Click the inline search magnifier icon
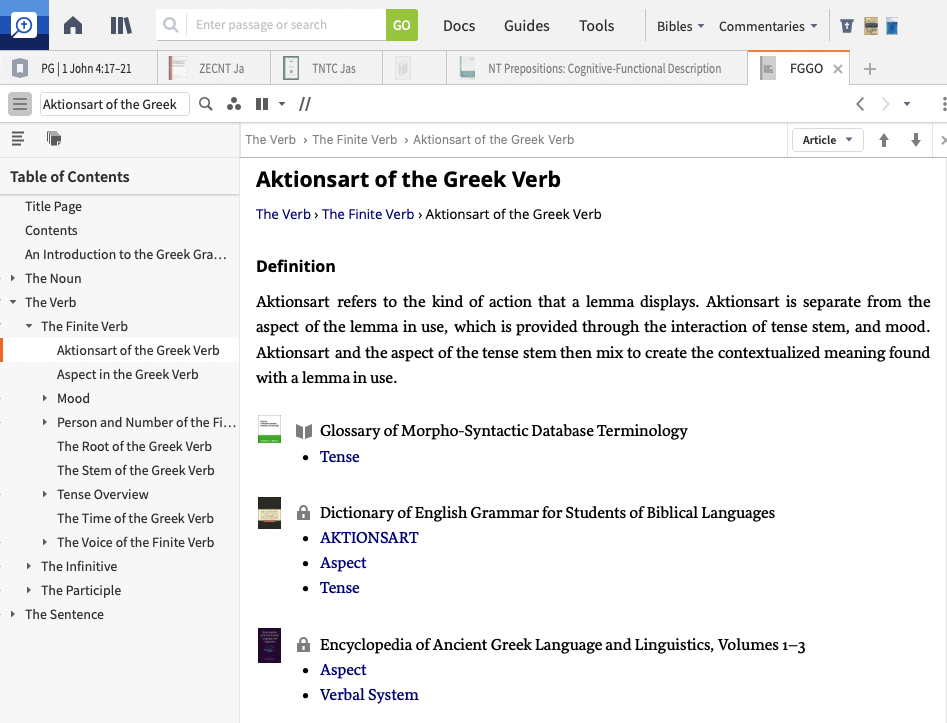 [x=206, y=104]
